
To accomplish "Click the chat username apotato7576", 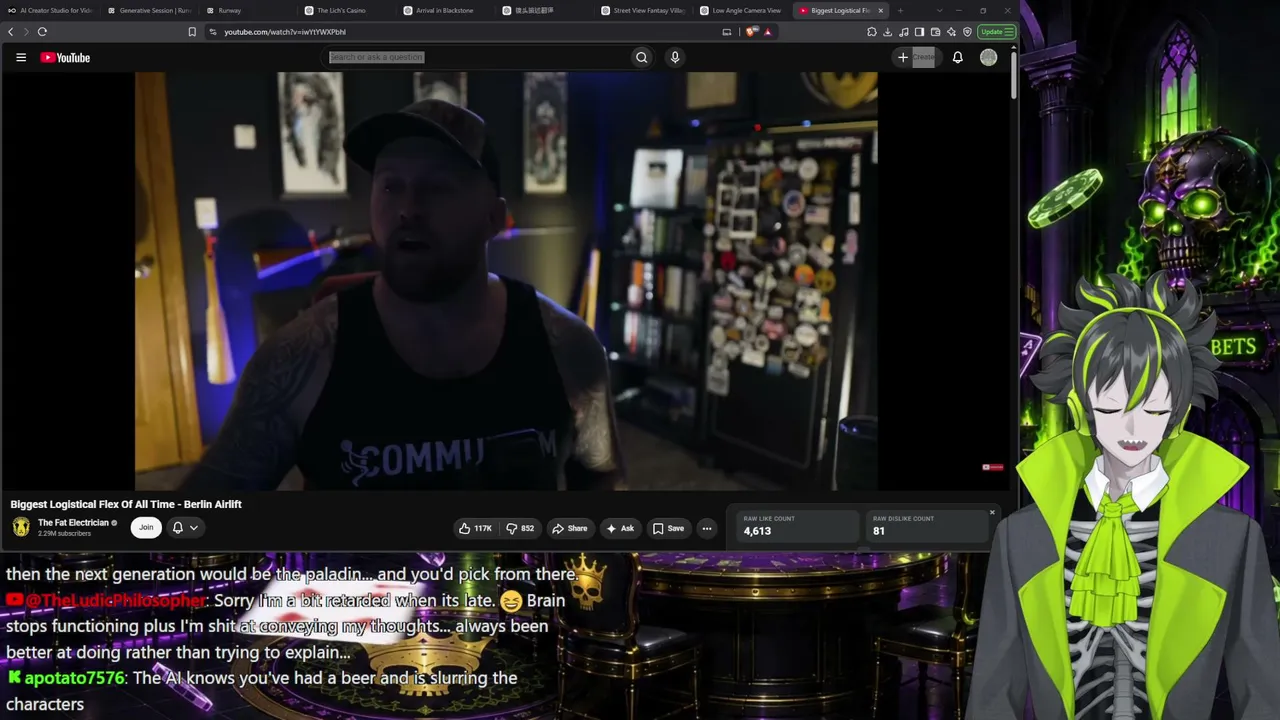I will tap(74, 678).
